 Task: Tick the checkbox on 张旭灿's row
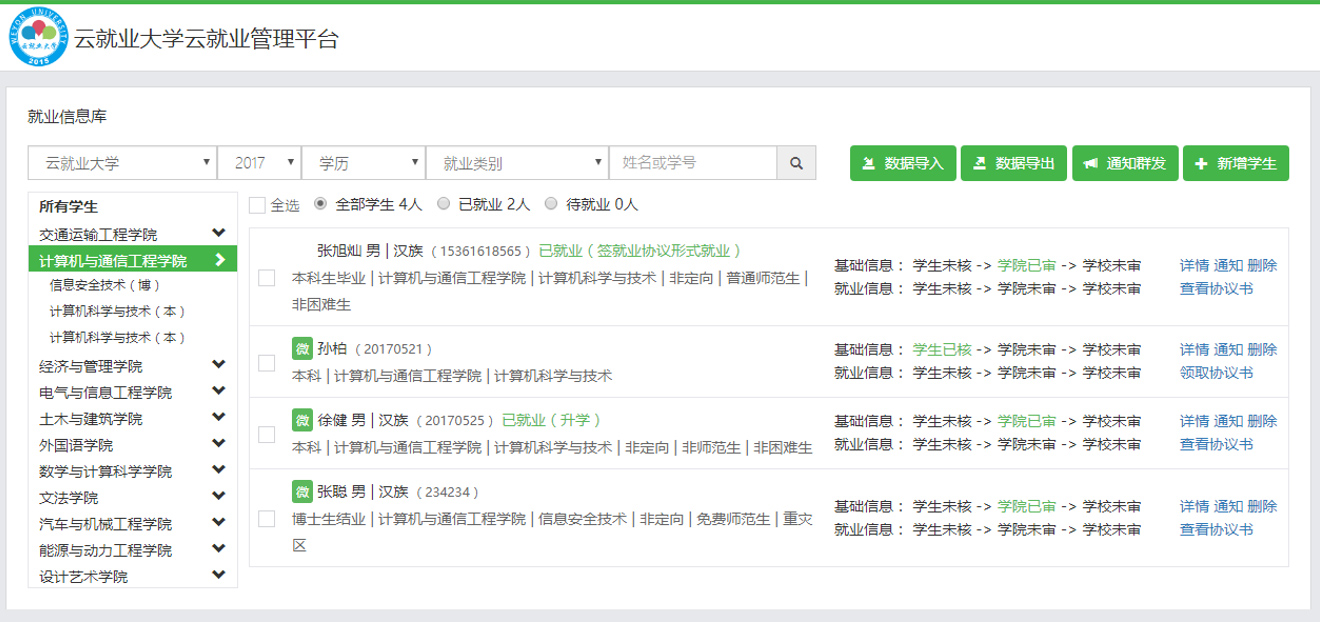pos(266,278)
